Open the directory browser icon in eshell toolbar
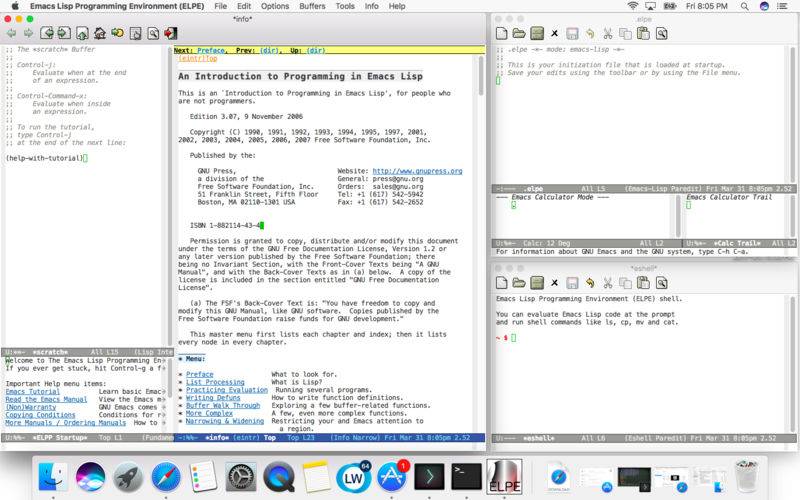Screen dimensions: 800x500 tap(537, 283)
